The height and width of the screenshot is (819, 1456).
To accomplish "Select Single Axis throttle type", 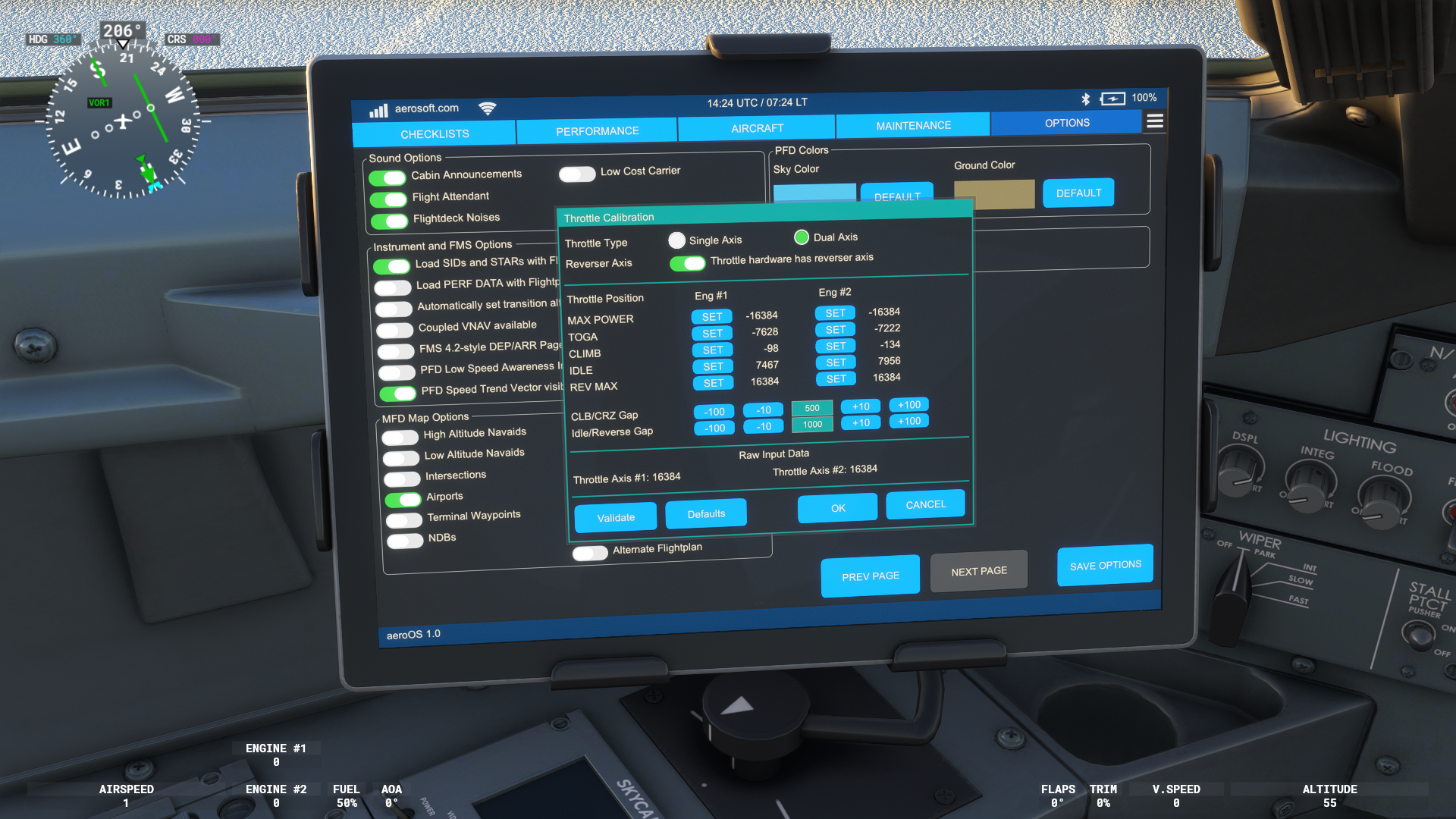I will [x=676, y=240].
